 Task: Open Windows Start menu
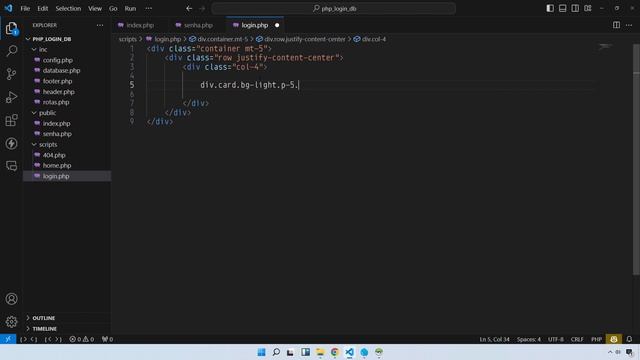pos(262,352)
